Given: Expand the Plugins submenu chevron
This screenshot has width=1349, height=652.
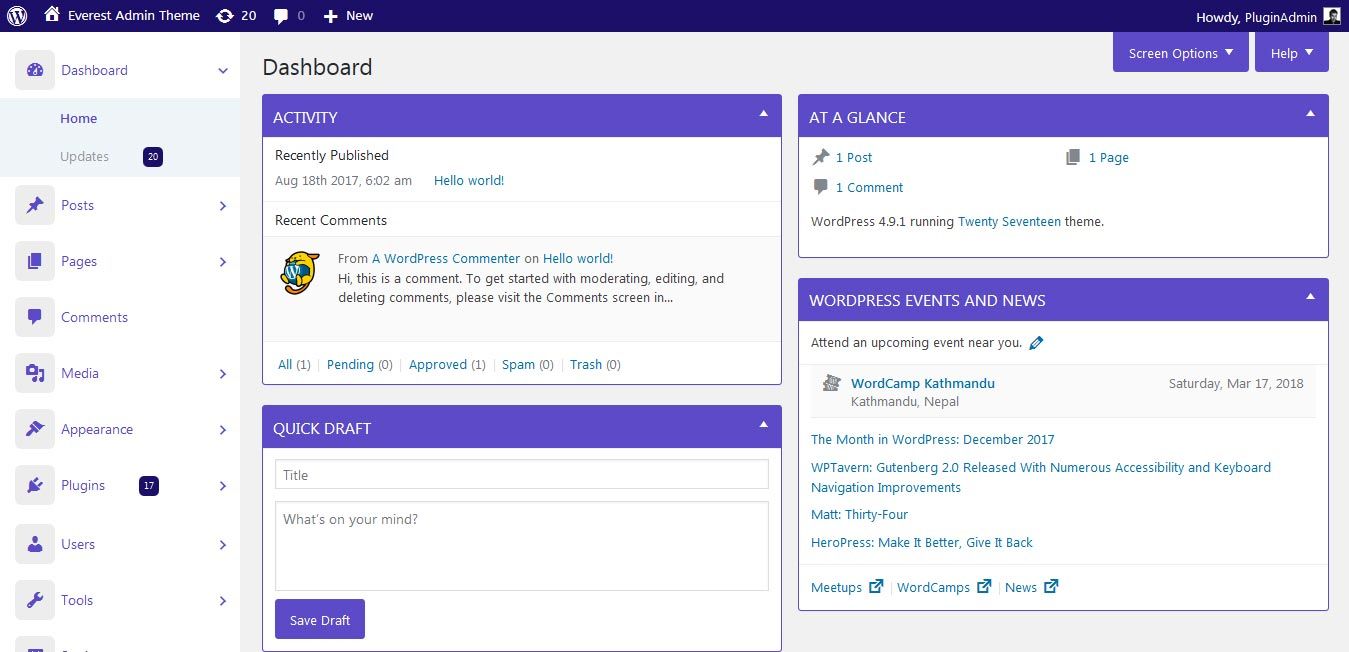Looking at the screenshot, I should coord(223,486).
